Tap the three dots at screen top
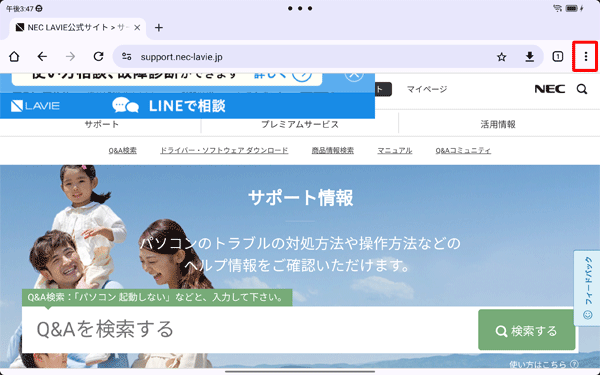 (300, 8)
